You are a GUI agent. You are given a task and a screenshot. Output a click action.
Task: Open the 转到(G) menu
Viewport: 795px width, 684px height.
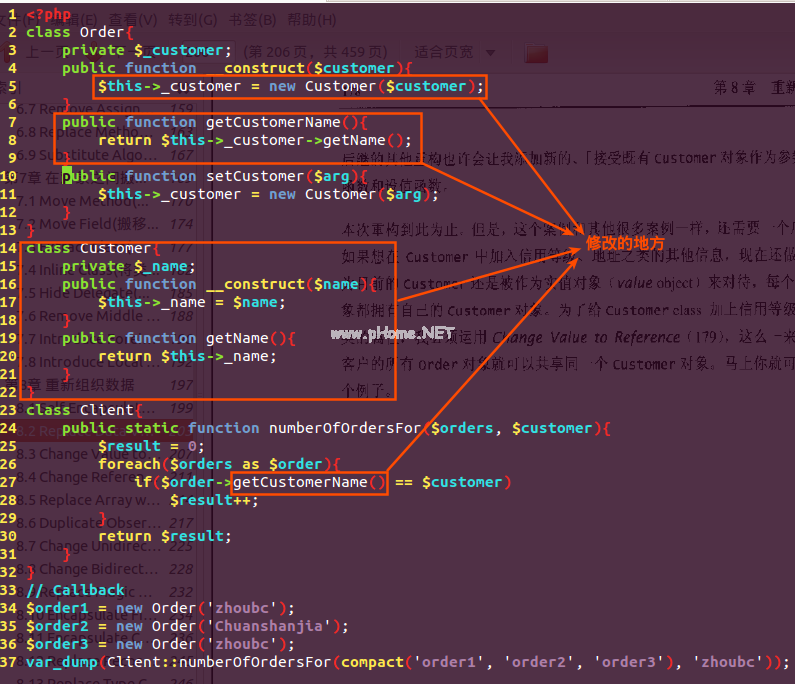coord(193,19)
